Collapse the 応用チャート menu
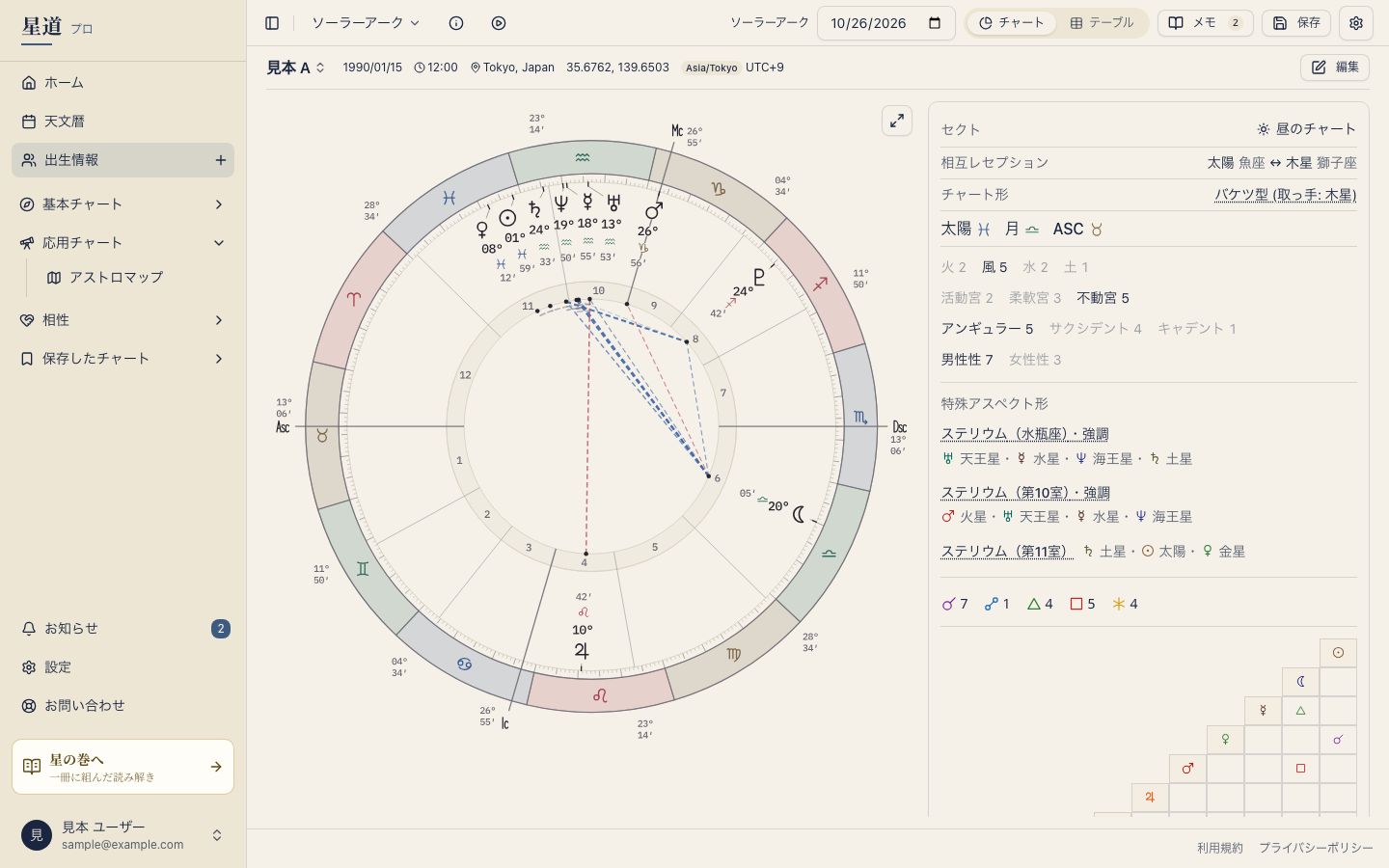 tap(123, 243)
